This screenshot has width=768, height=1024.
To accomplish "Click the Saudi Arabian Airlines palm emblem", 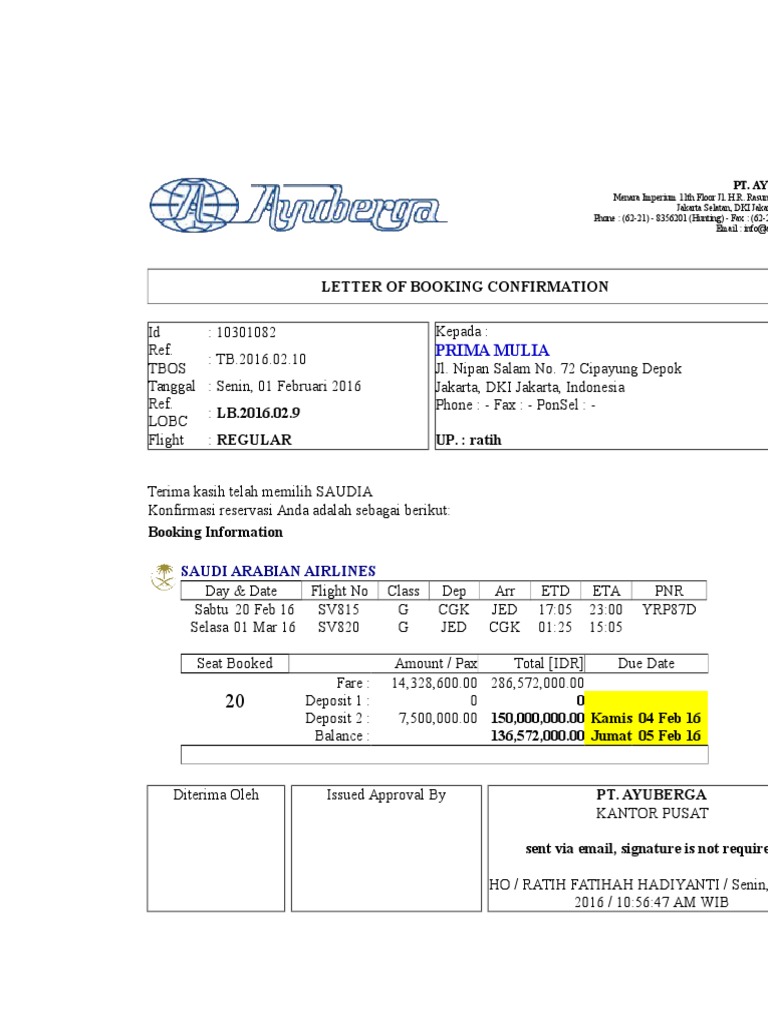I will coord(163,577).
